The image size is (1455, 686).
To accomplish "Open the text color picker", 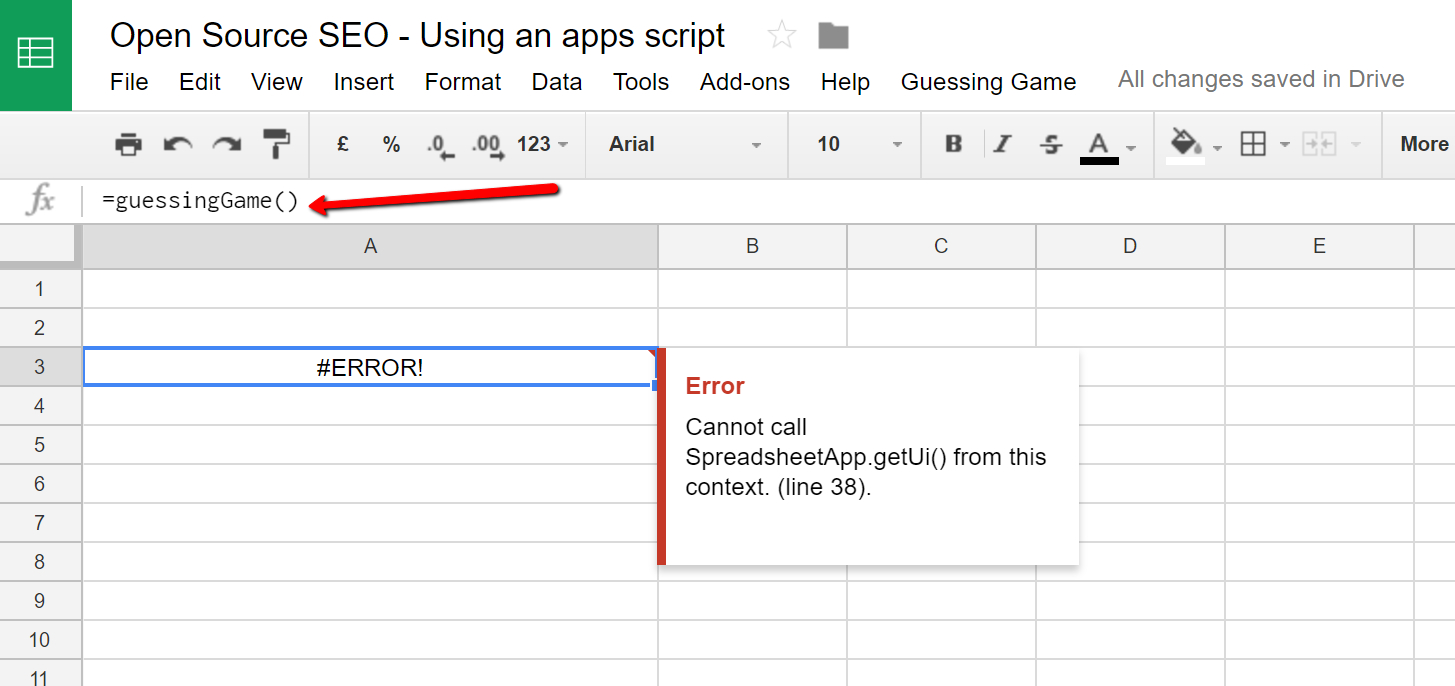I will pos(1103,144).
